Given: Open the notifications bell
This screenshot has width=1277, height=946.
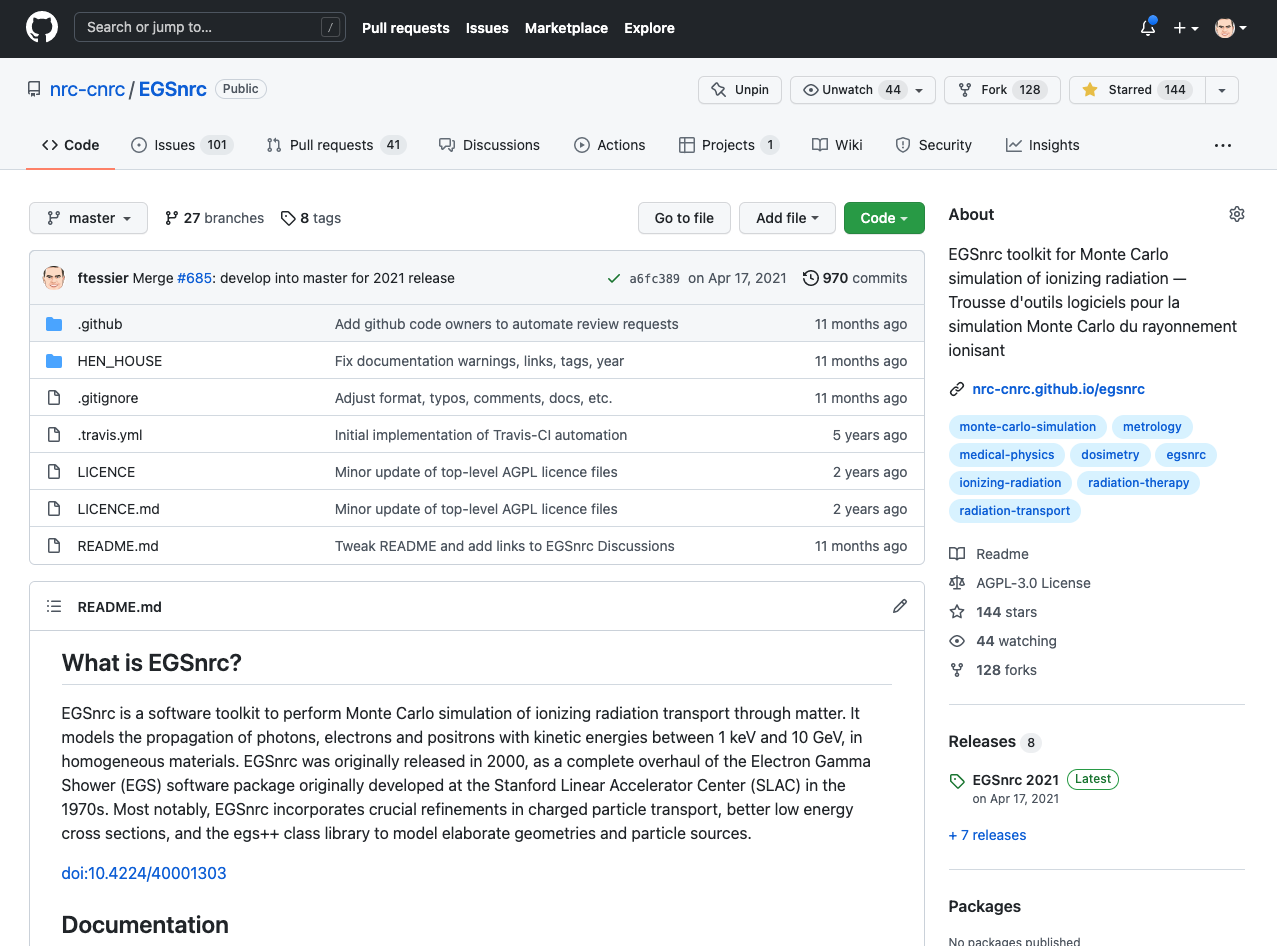Looking at the screenshot, I should point(1148,28).
